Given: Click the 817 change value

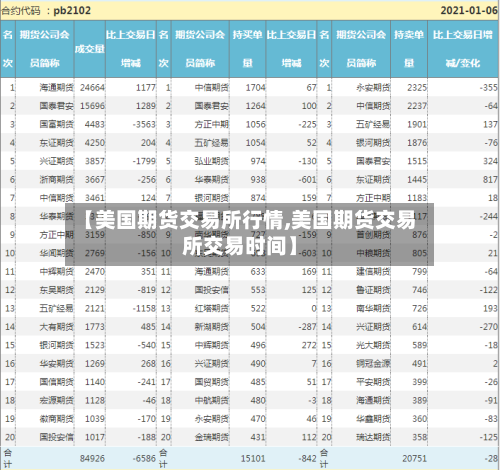Looking at the screenshot, I should pos(491,180).
